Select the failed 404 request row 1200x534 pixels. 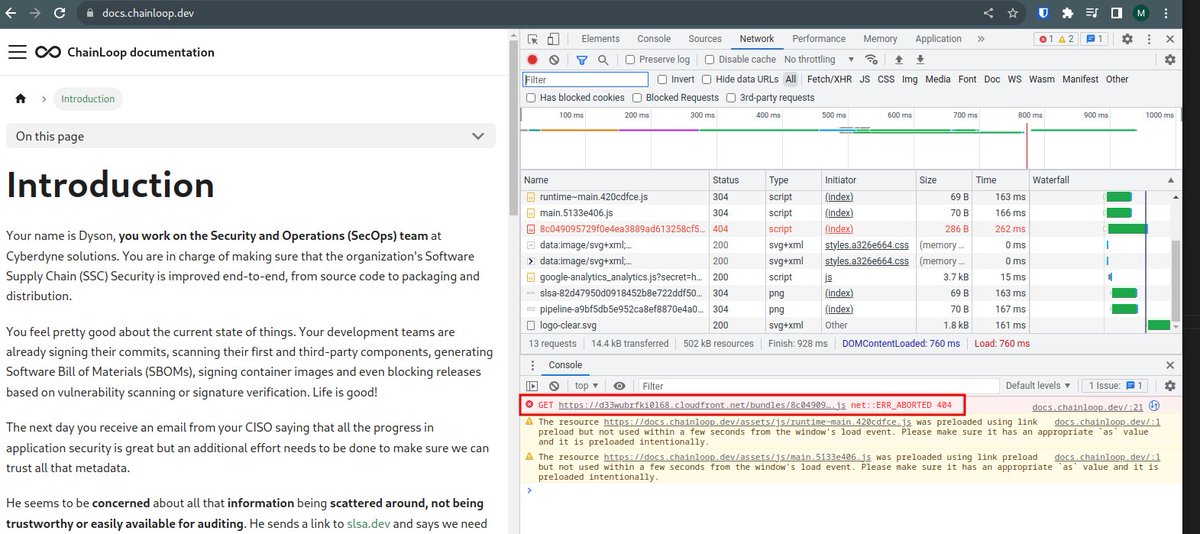848,229
